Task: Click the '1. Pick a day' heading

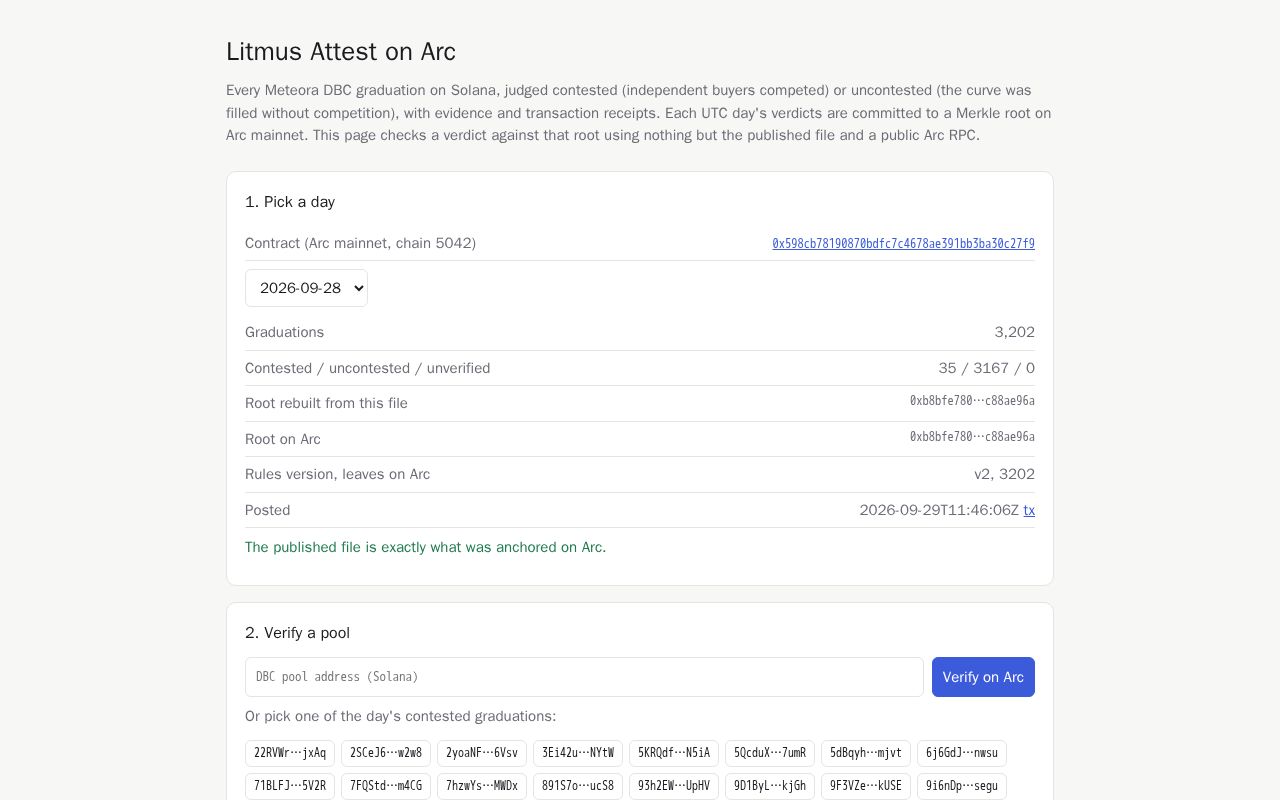Action: pyautogui.click(x=290, y=202)
